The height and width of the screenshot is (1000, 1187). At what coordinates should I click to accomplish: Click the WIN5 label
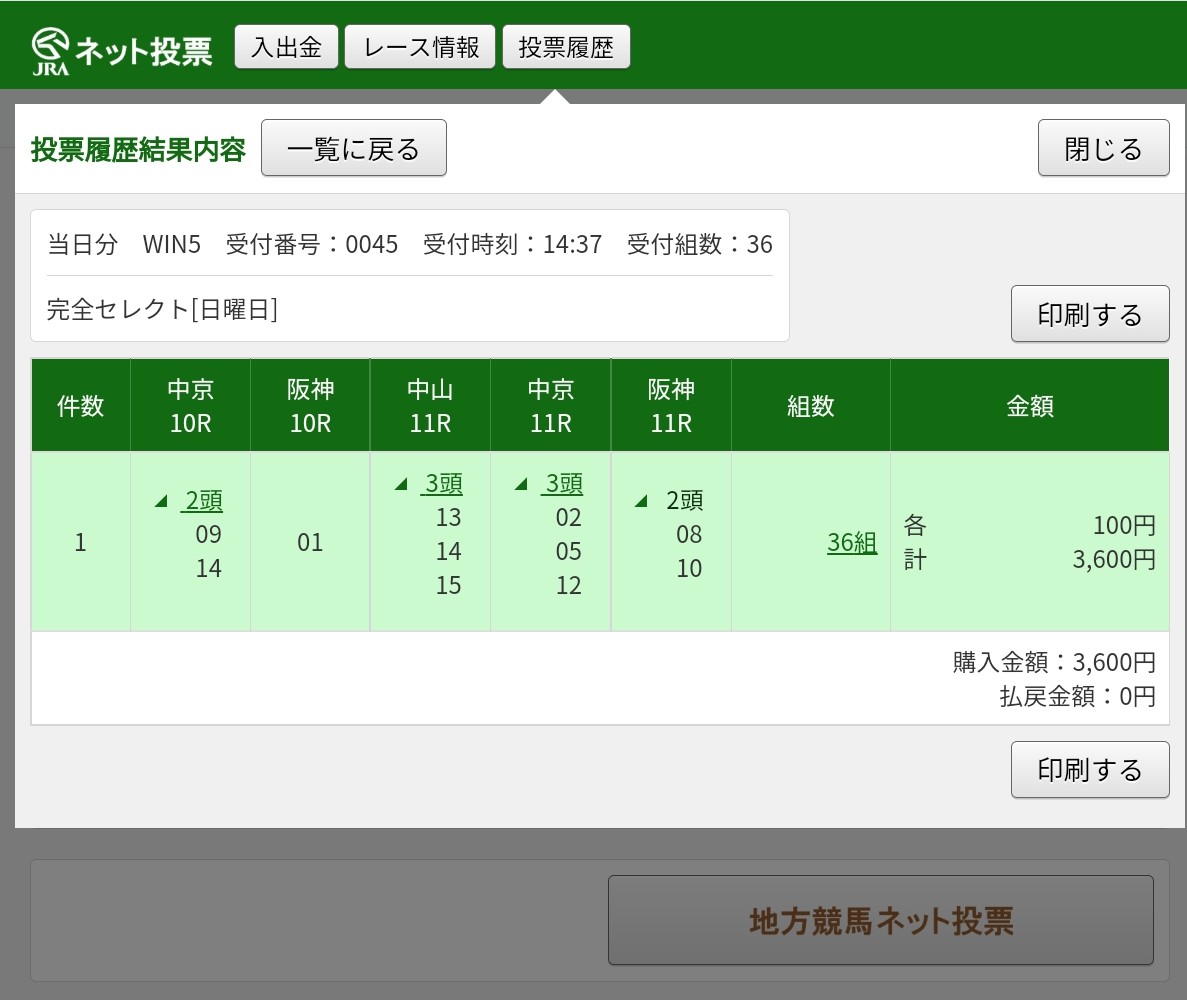click(172, 245)
